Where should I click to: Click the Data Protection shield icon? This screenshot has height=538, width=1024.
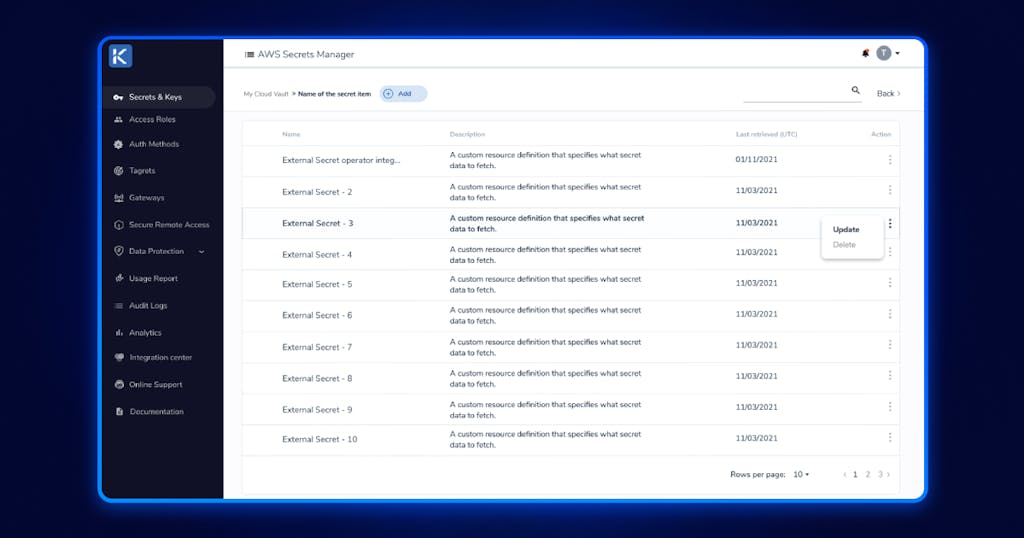(118, 251)
